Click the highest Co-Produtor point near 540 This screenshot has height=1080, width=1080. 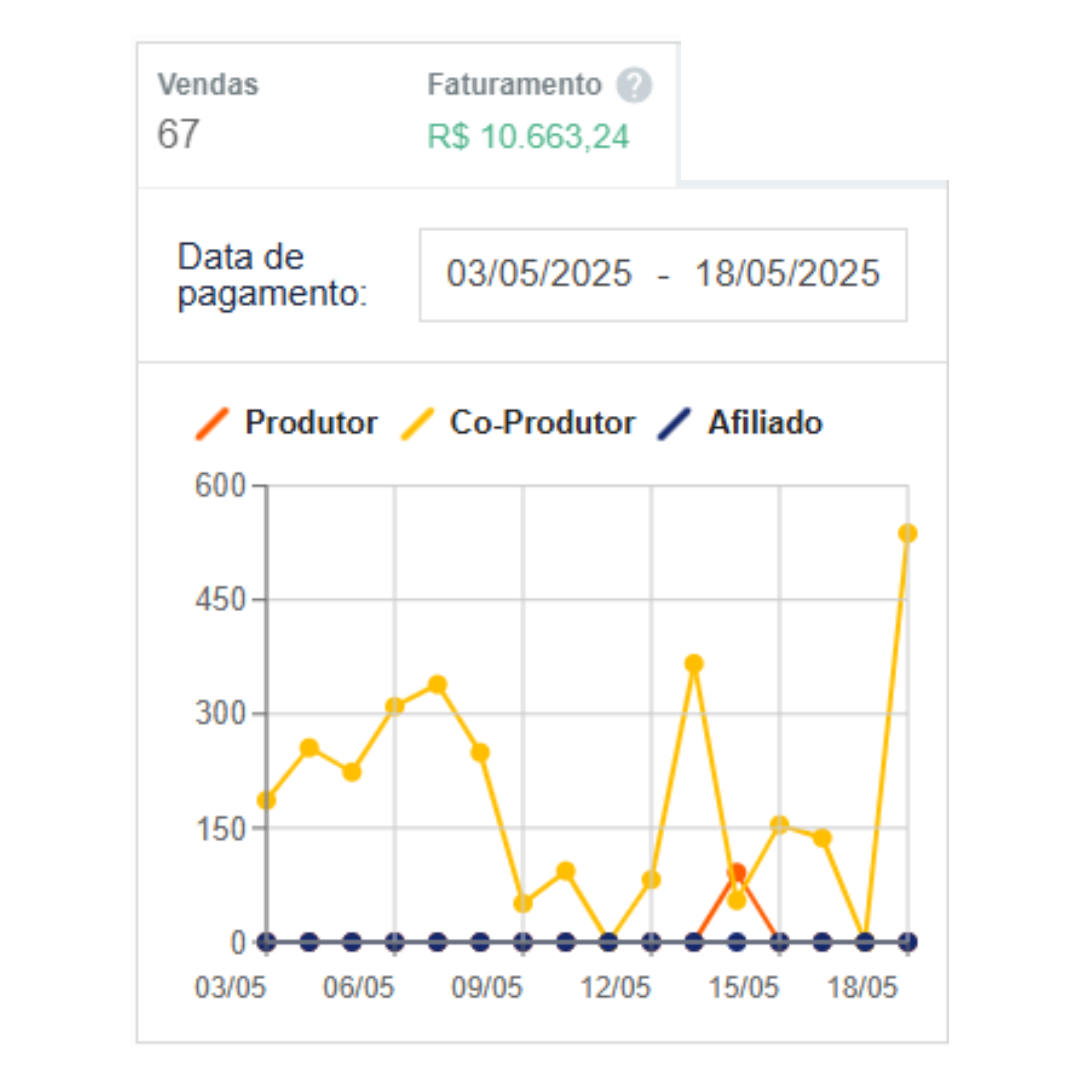(908, 533)
